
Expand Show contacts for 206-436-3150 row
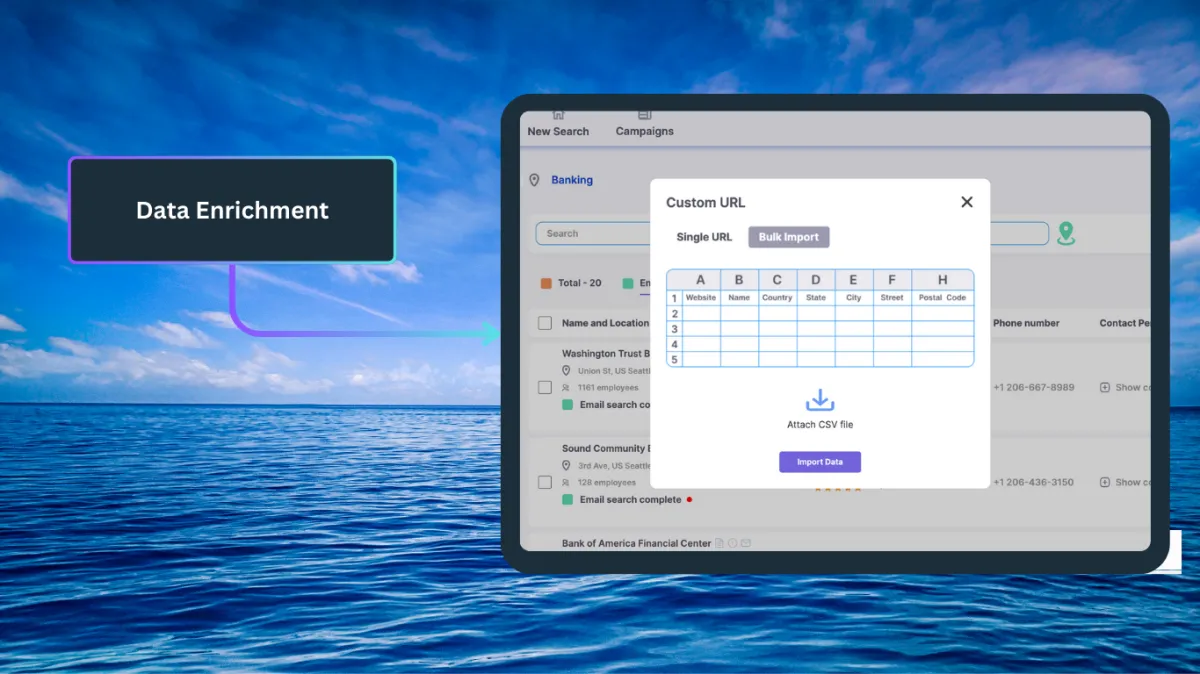pyautogui.click(x=1124, y=482)
